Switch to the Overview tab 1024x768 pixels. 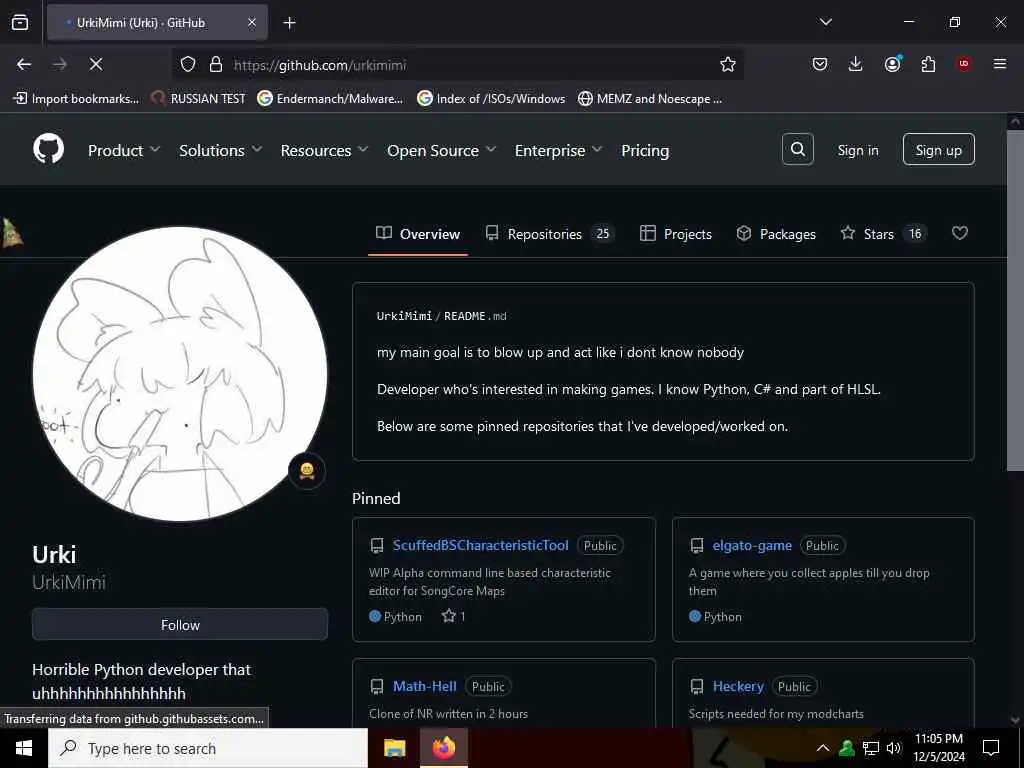[418, 234]
